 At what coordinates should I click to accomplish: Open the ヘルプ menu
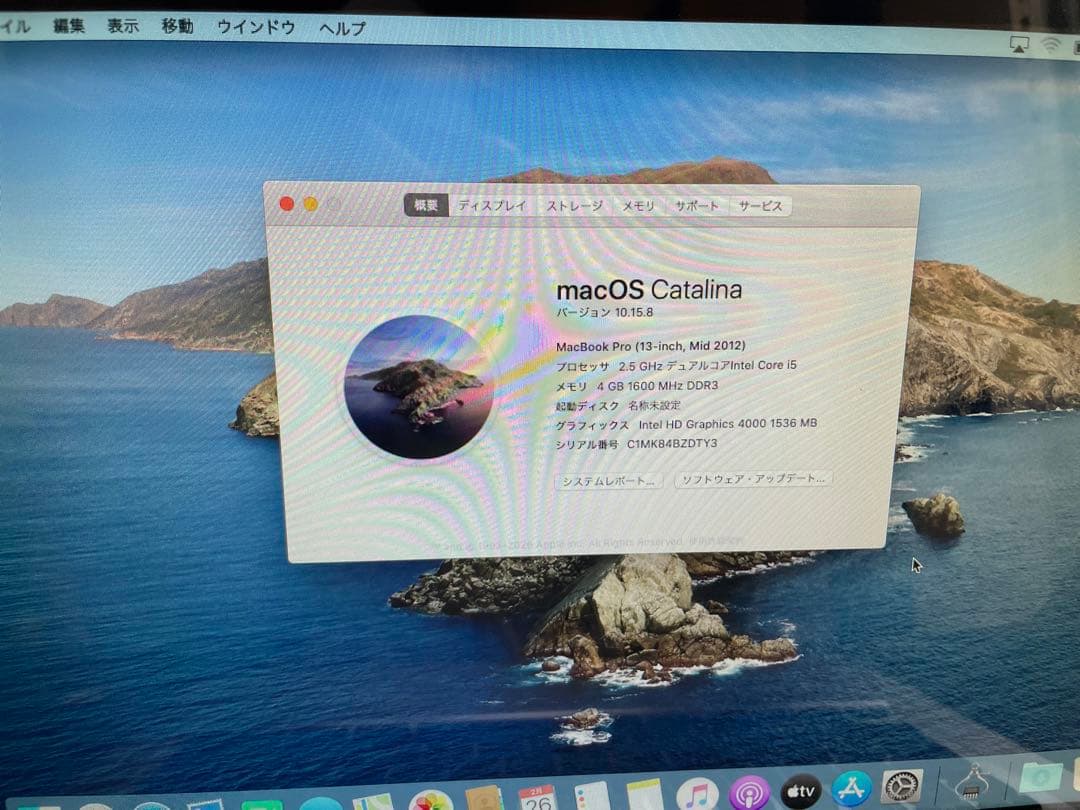click(x=342, y=28)
